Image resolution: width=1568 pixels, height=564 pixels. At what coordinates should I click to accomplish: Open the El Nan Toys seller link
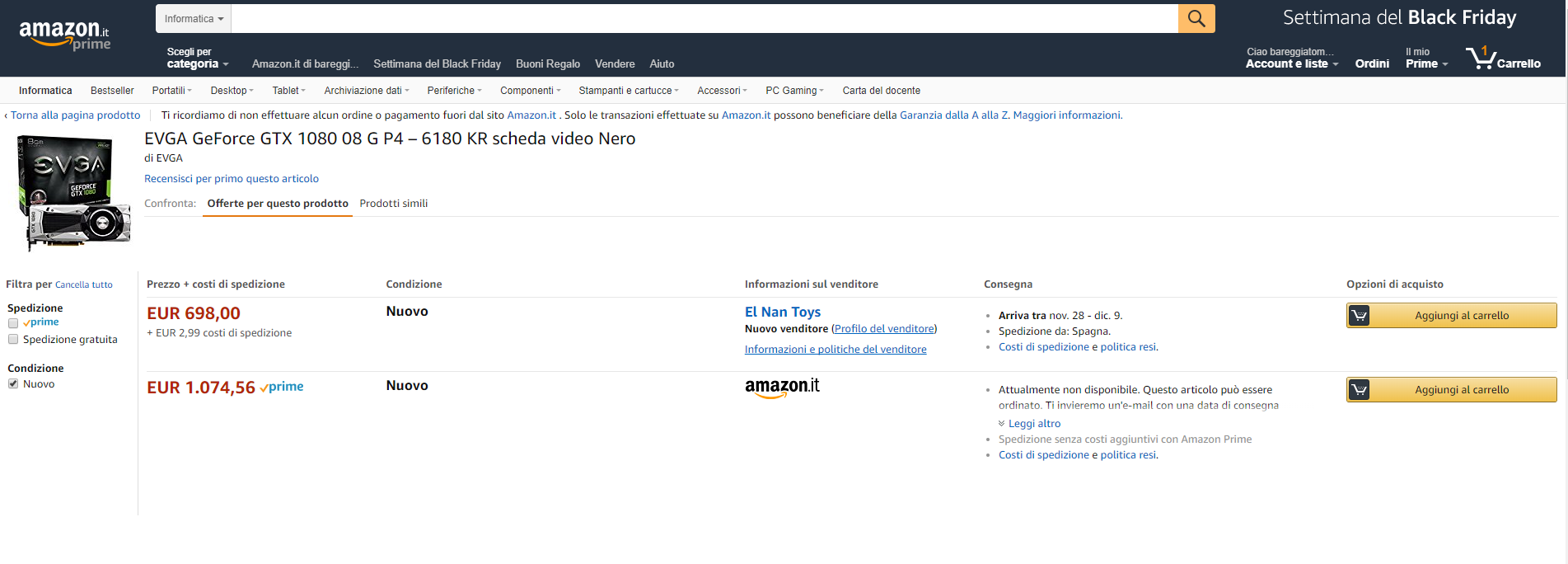pyautogui.click(x=783, y=312)
